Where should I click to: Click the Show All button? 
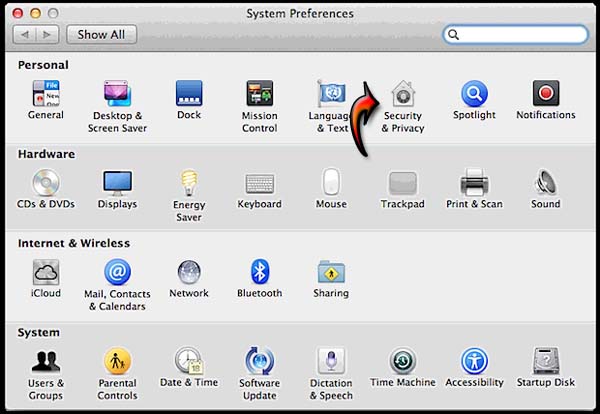pyautogui.click(x=101, y=34)
